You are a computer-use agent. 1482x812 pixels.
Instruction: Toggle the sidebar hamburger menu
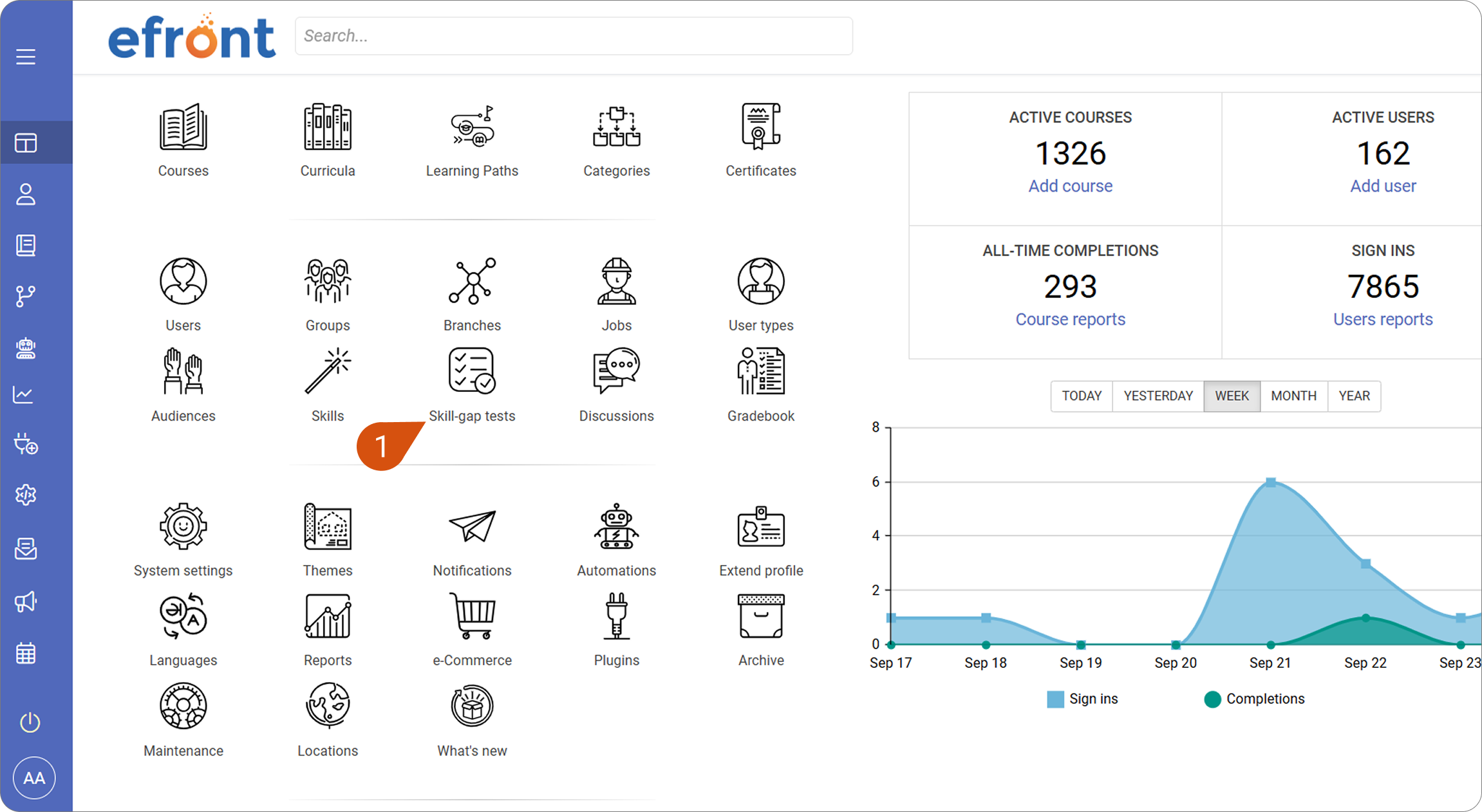26,57
